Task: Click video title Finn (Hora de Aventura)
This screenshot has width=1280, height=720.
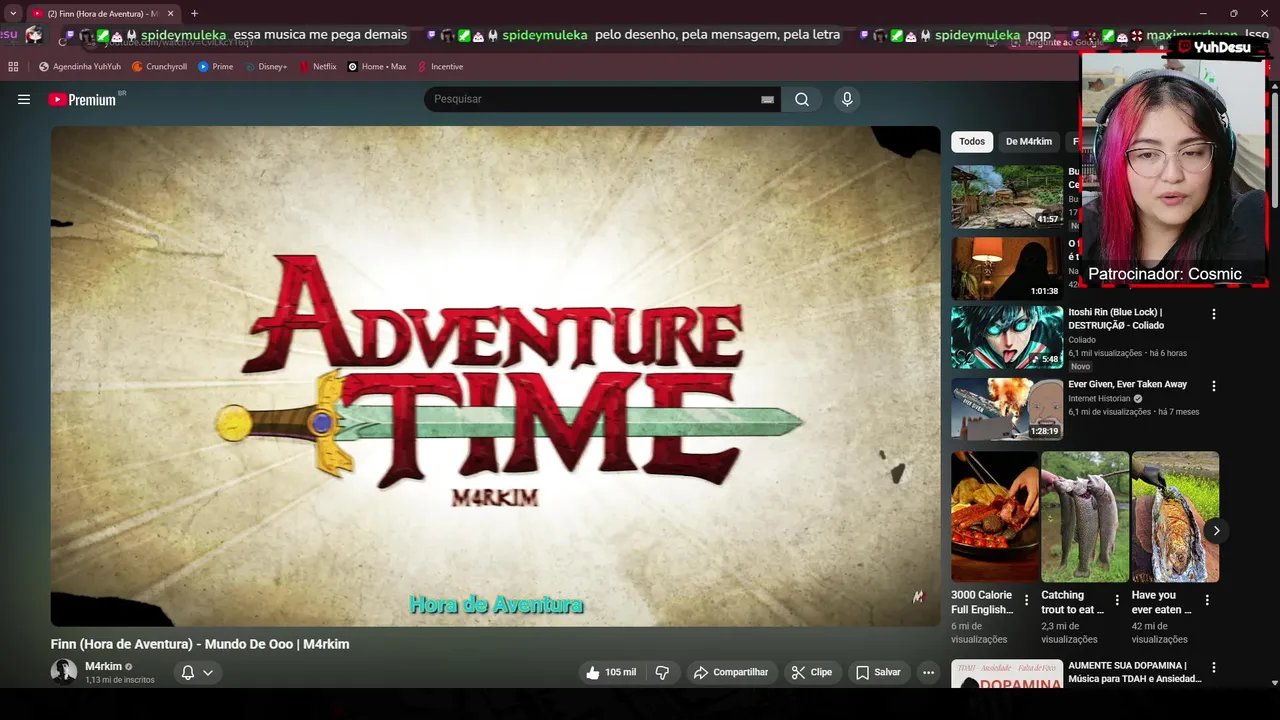Action: [200, 644]
